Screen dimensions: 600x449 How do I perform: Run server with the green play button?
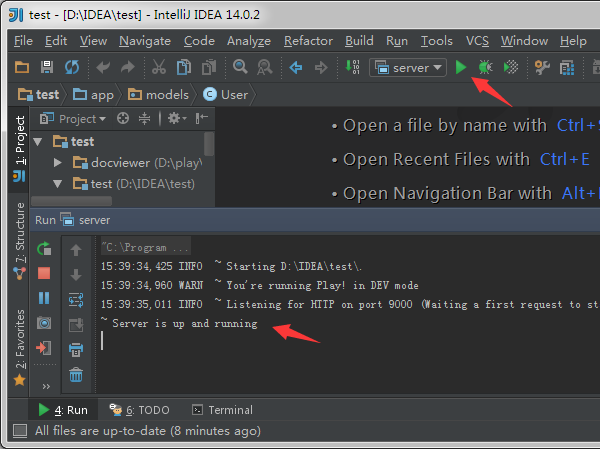click(461, 67)
